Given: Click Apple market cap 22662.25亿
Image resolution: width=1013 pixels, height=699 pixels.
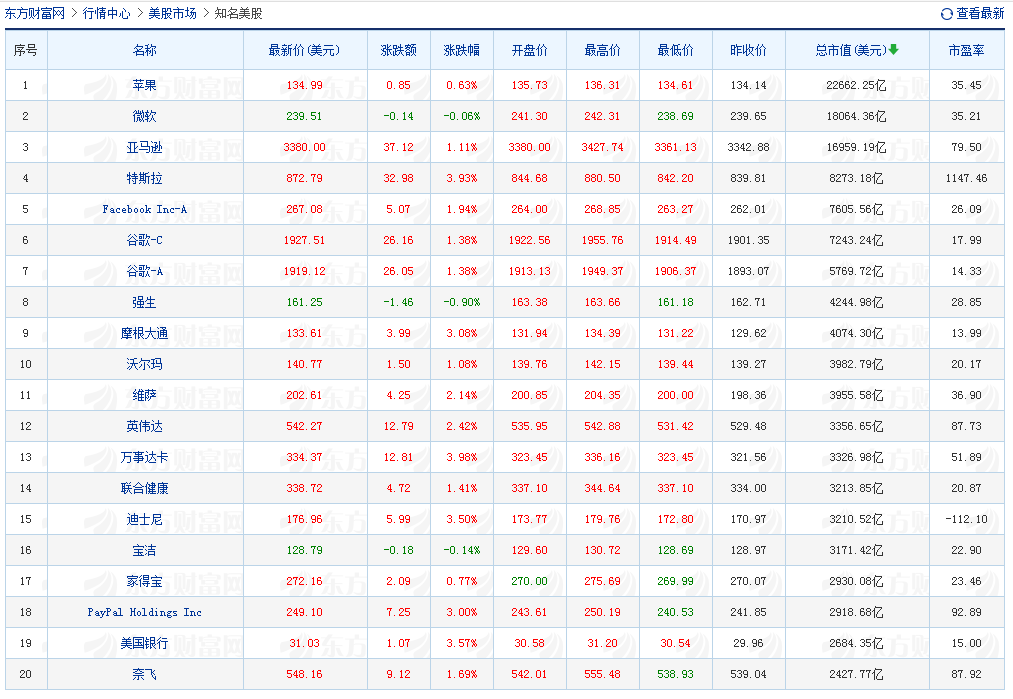Looking at the screenshot, I should pos(856,85).
